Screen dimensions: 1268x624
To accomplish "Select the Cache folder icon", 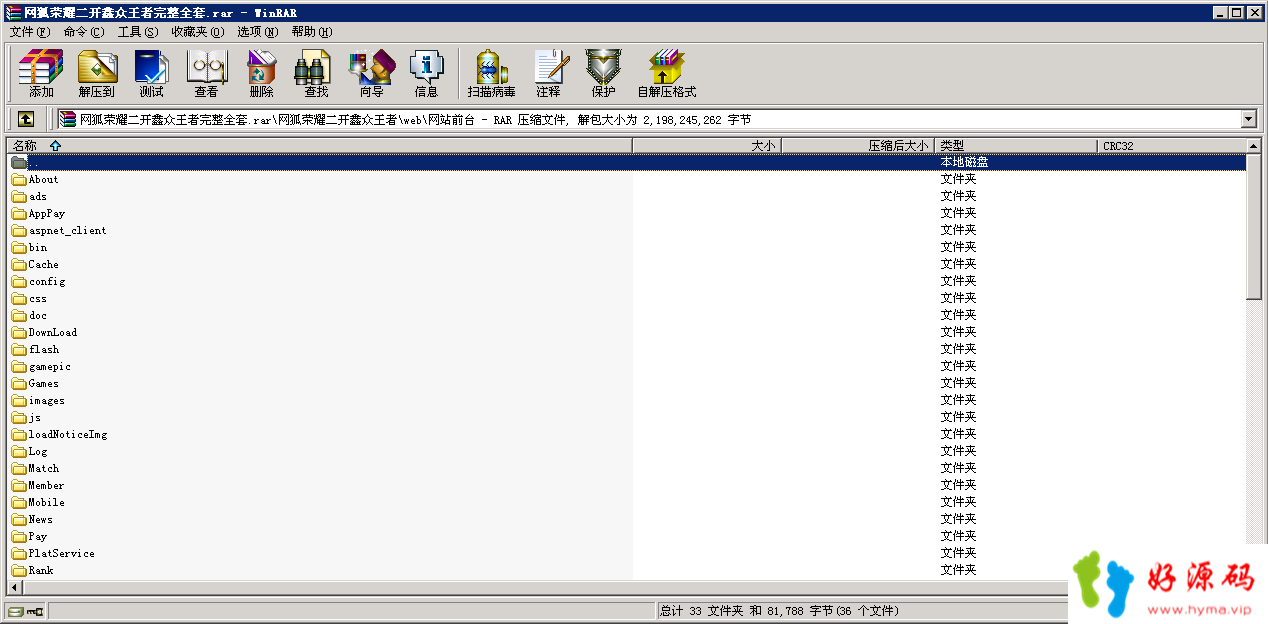I will coord(19,265).
